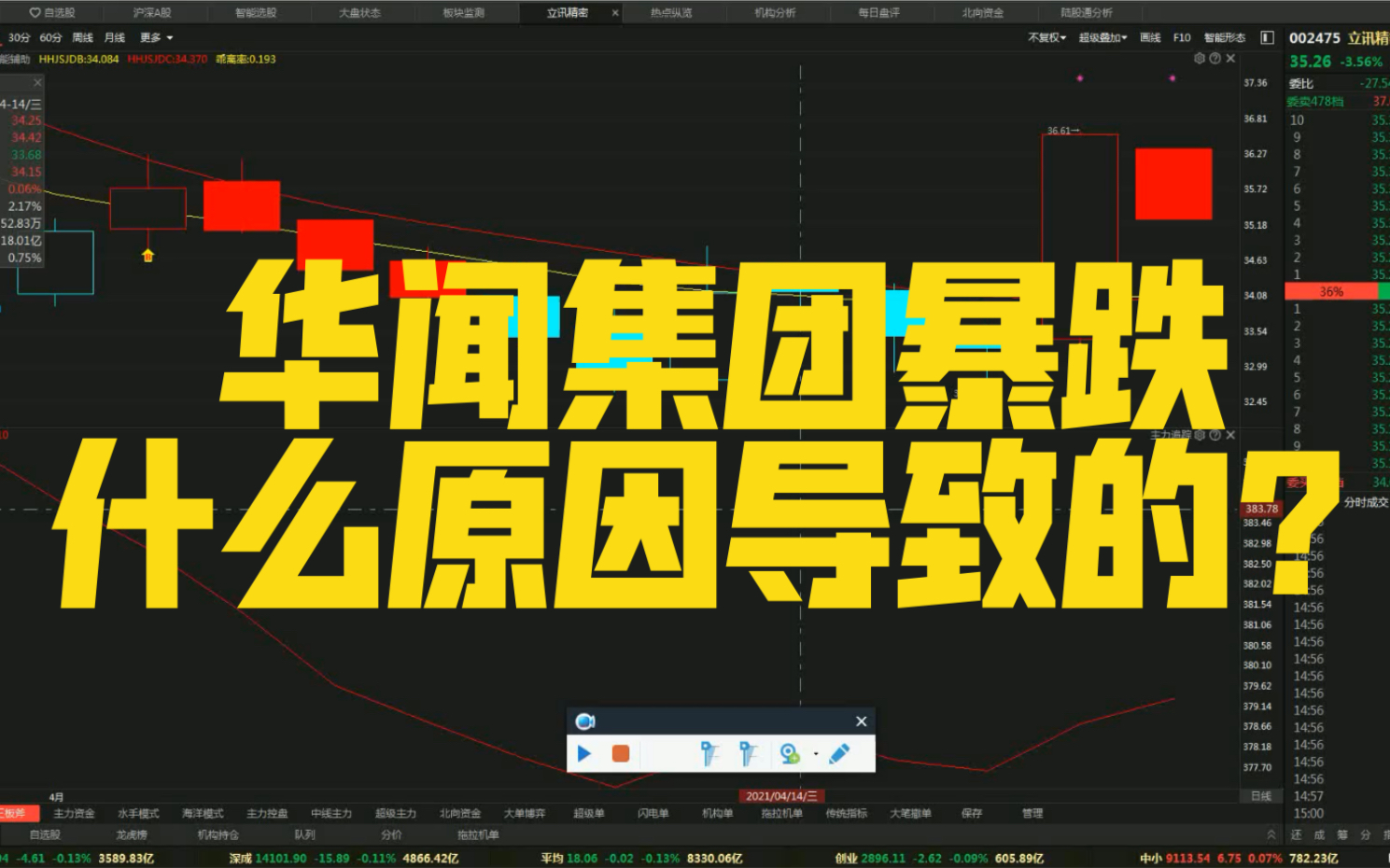Open settings gear of 主力追踪 sub-chart
1390x868 pixels.
1200,435
